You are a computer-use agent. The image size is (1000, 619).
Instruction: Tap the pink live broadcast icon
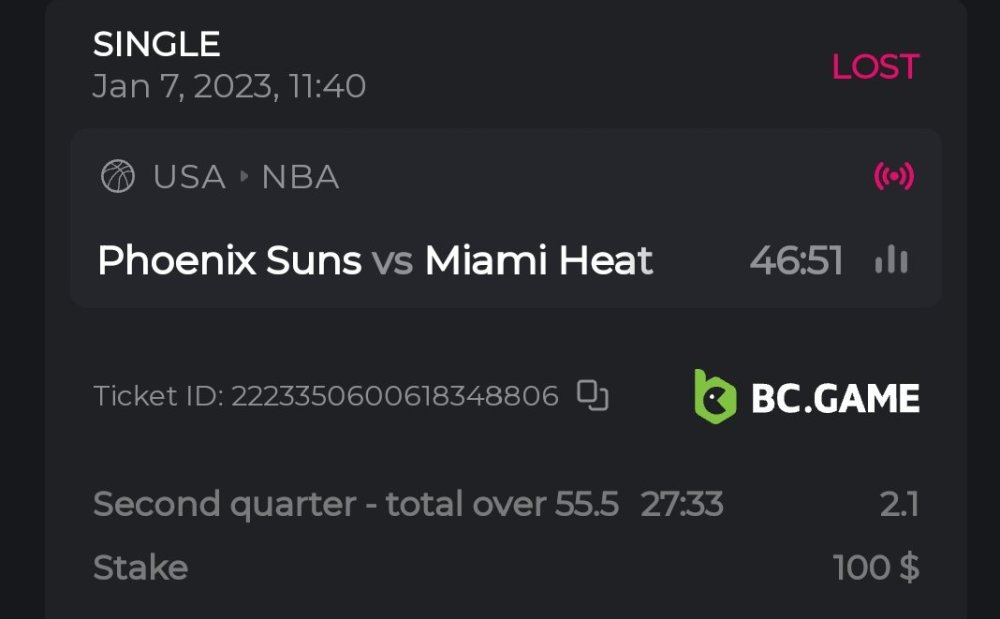[893, 177]
